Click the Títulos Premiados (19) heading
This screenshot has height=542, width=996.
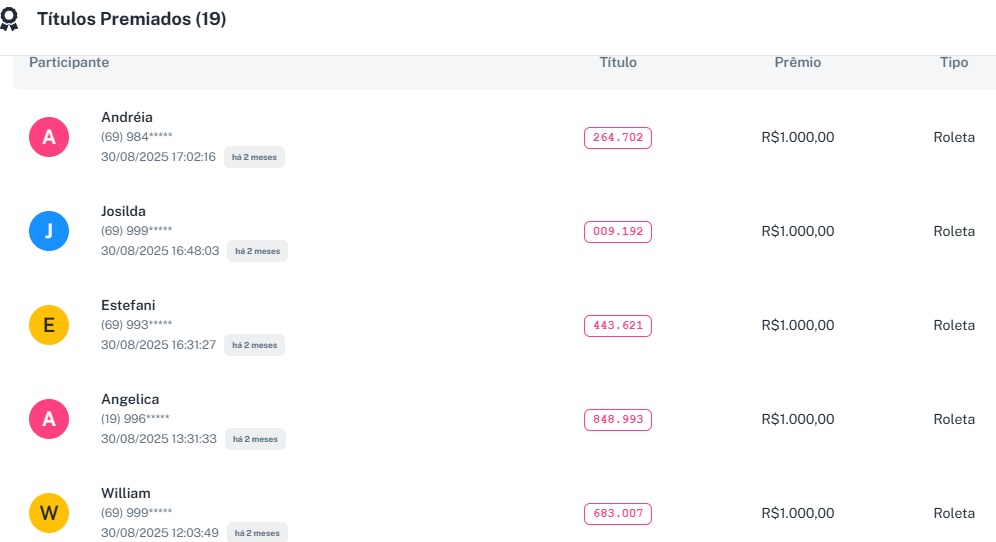131,19
